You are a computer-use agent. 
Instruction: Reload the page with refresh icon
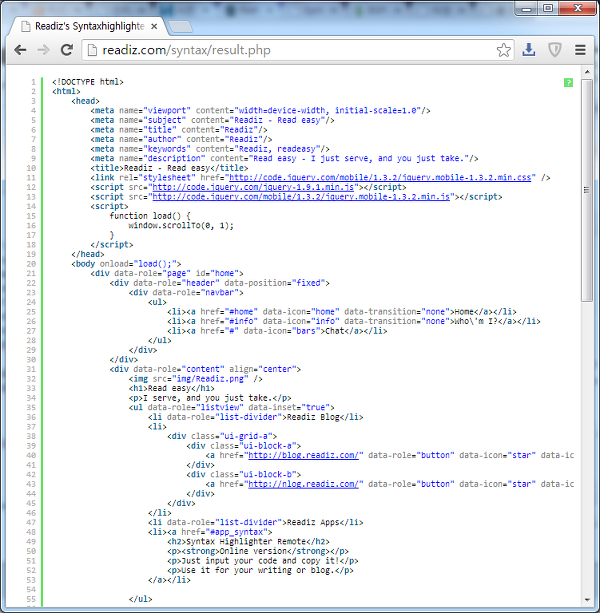[67, 50]
